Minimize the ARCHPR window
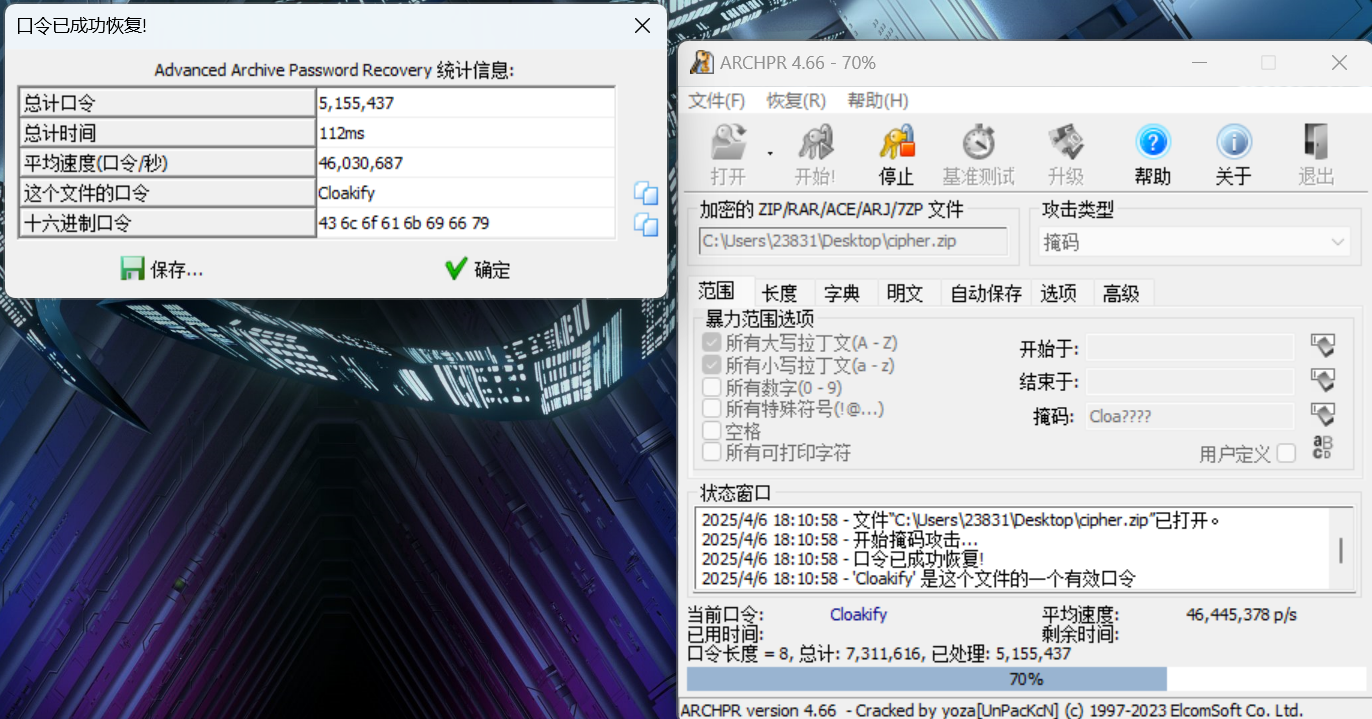The image size is (1372, 719). coord(1198,62)
